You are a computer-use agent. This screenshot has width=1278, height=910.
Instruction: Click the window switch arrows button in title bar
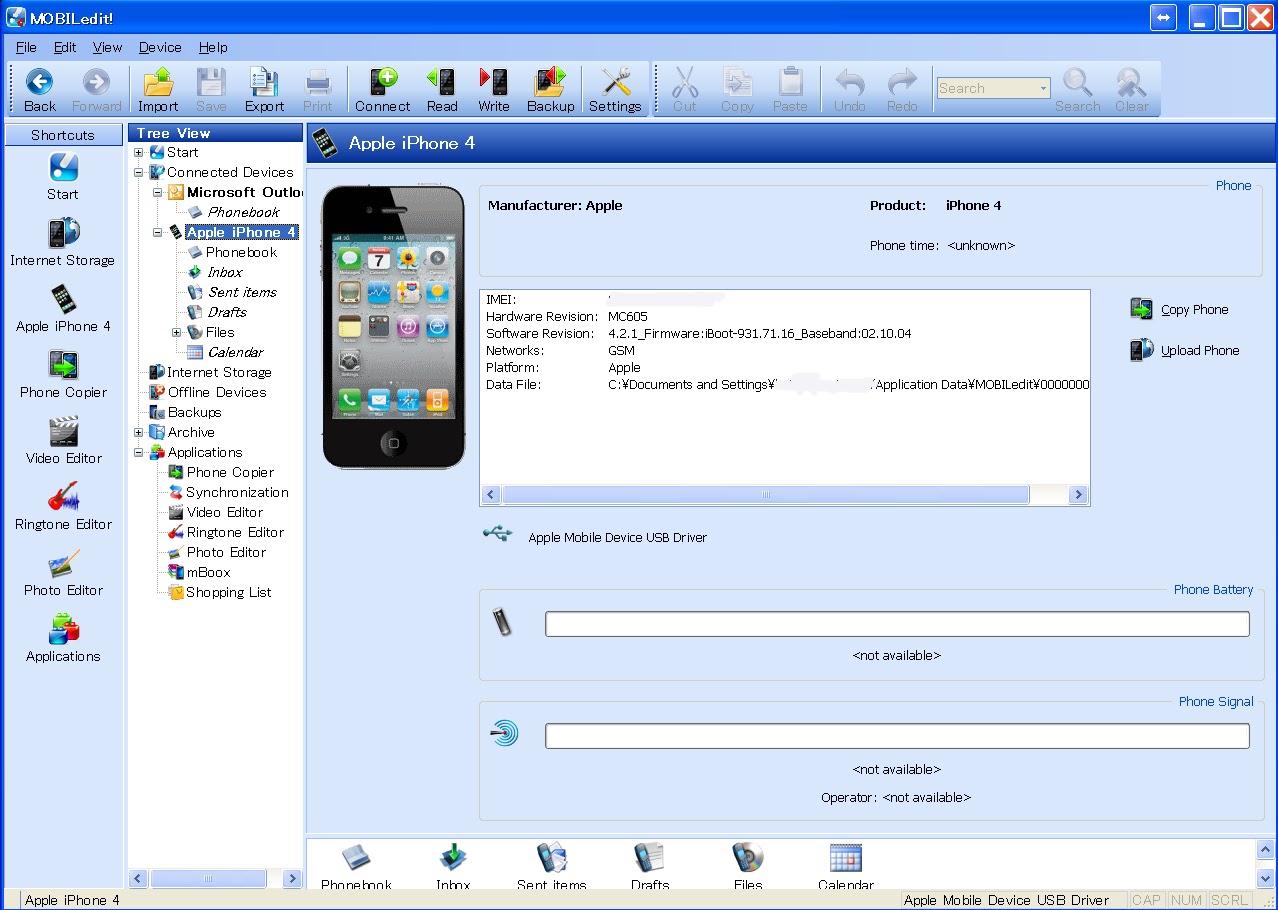pyautogui.click(x=1163, y=17)
